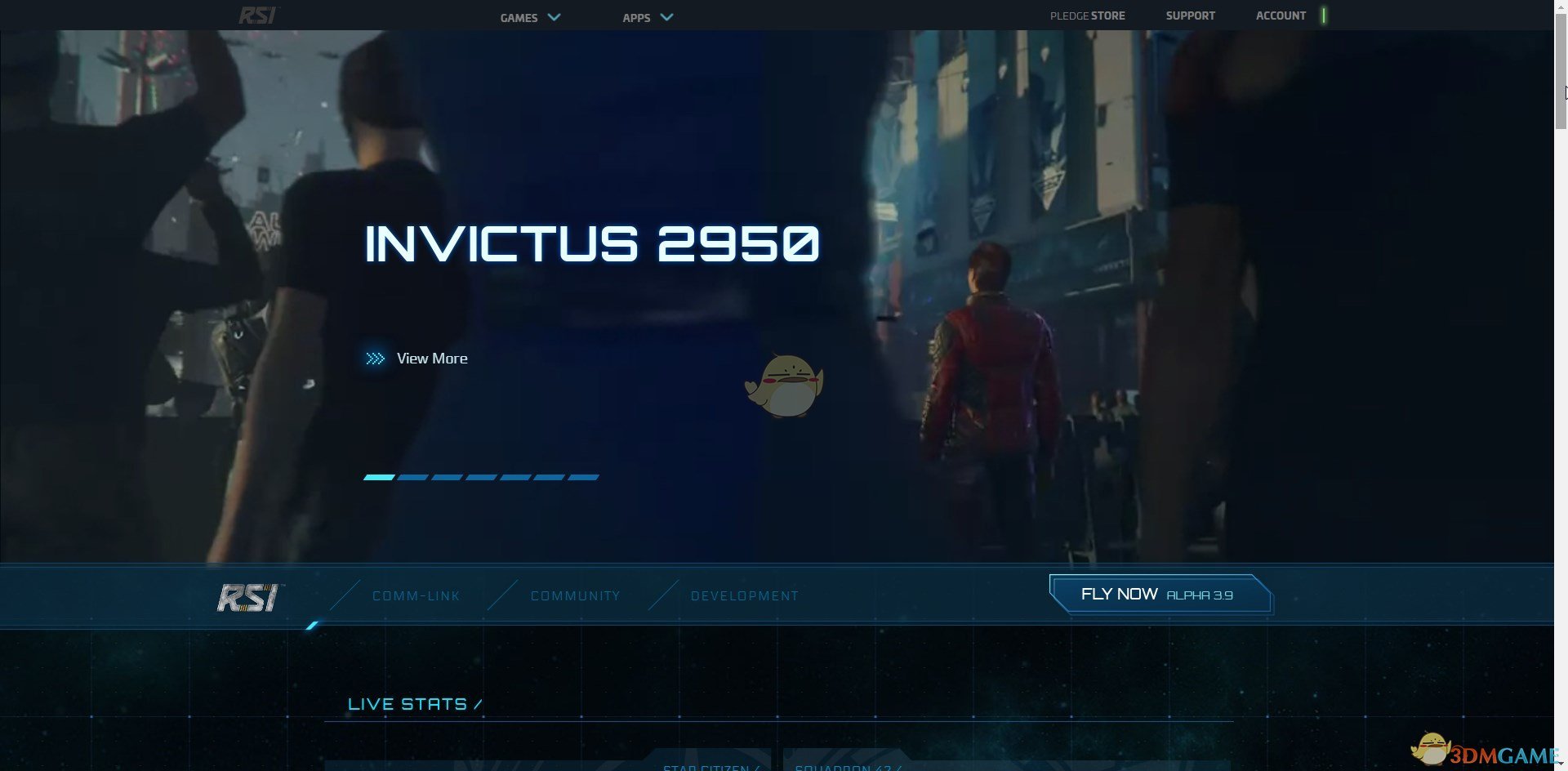The width and height of the screenshot is (1568, 771).
Task: Open the ACCOUNT page
Action: pyautogui.click(x=1281, y=16)
